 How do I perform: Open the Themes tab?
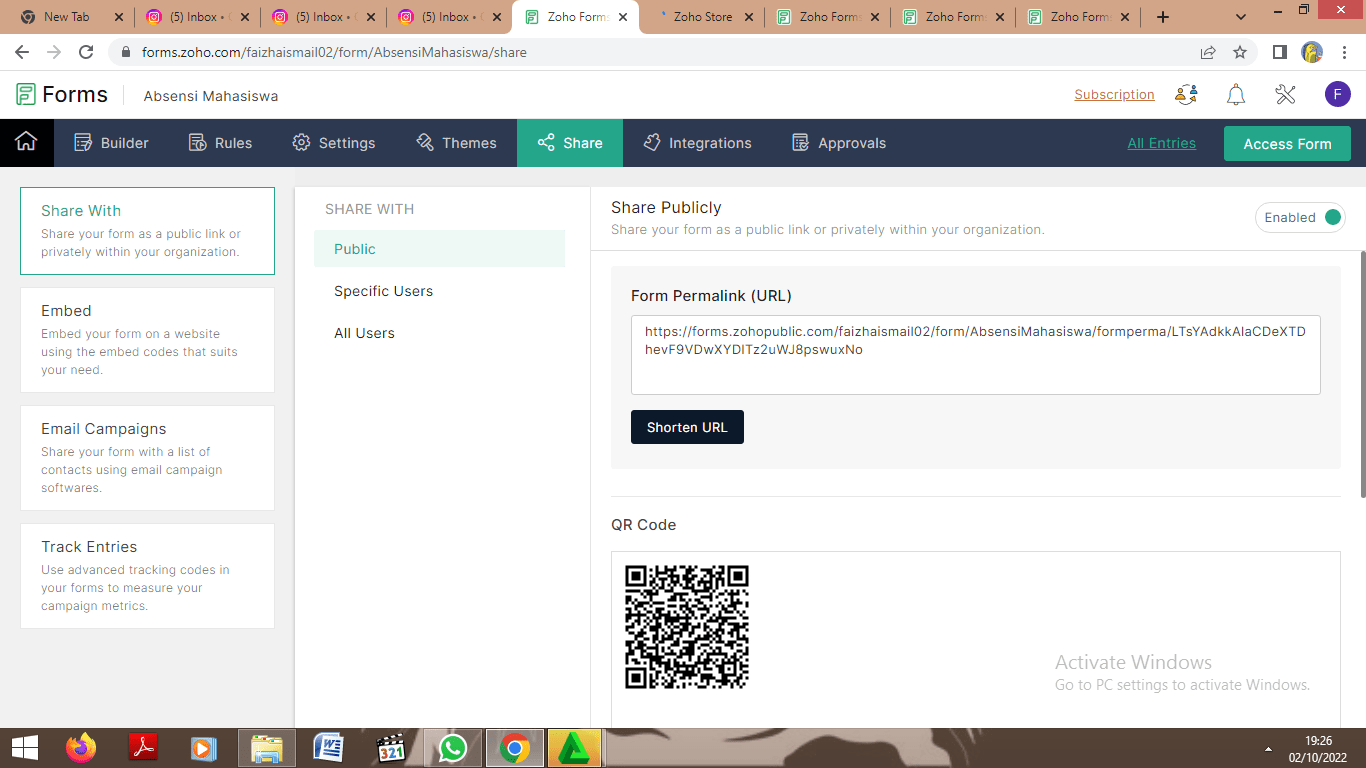pyautogui.click(x=456, y=143)
